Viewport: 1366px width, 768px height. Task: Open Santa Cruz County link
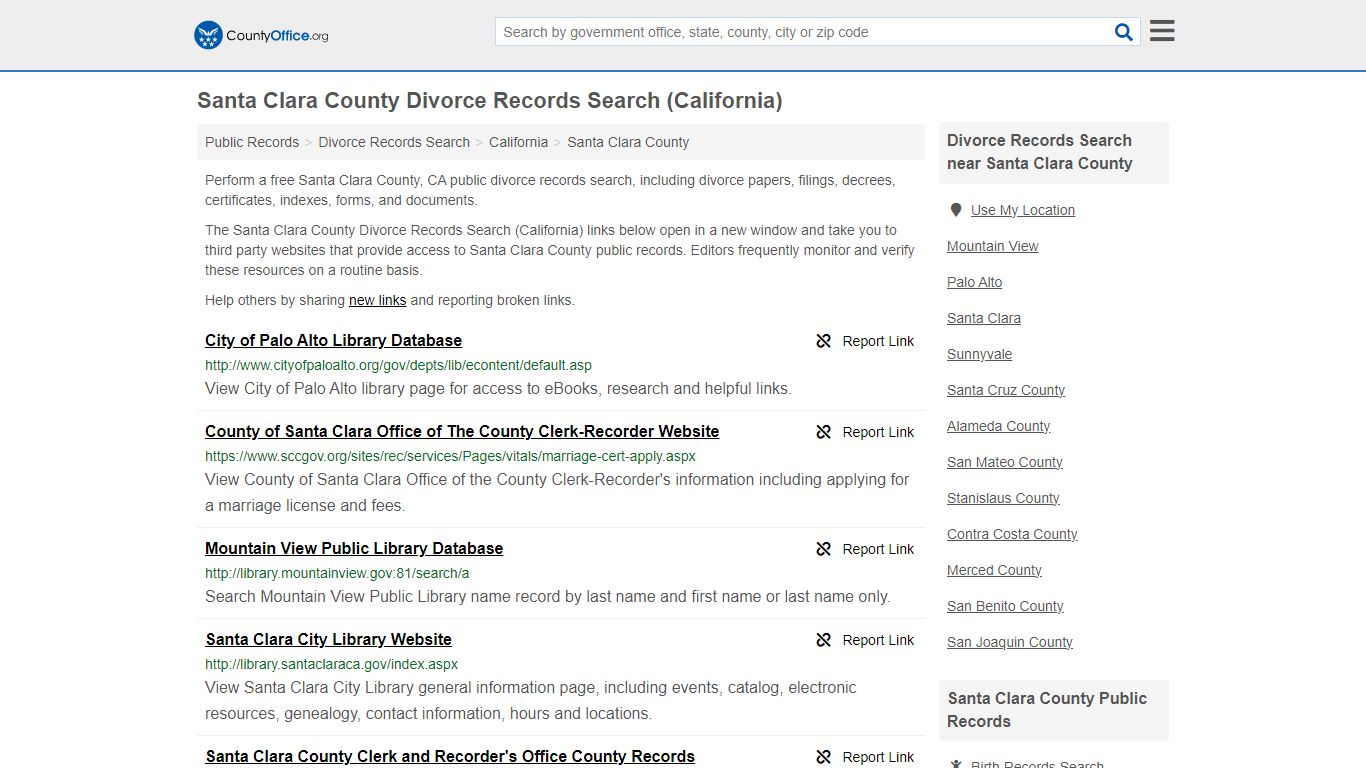[1006, 390]
